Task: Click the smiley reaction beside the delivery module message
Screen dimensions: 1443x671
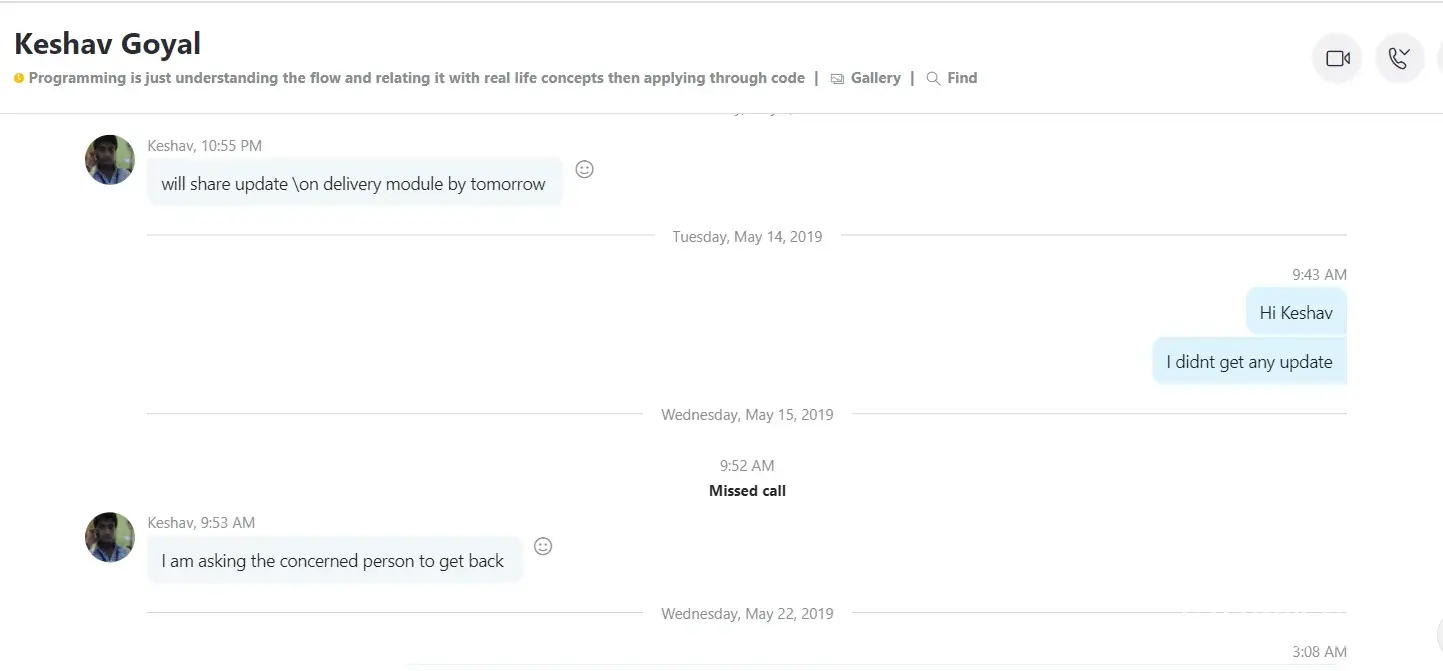Action: point(585,170)
